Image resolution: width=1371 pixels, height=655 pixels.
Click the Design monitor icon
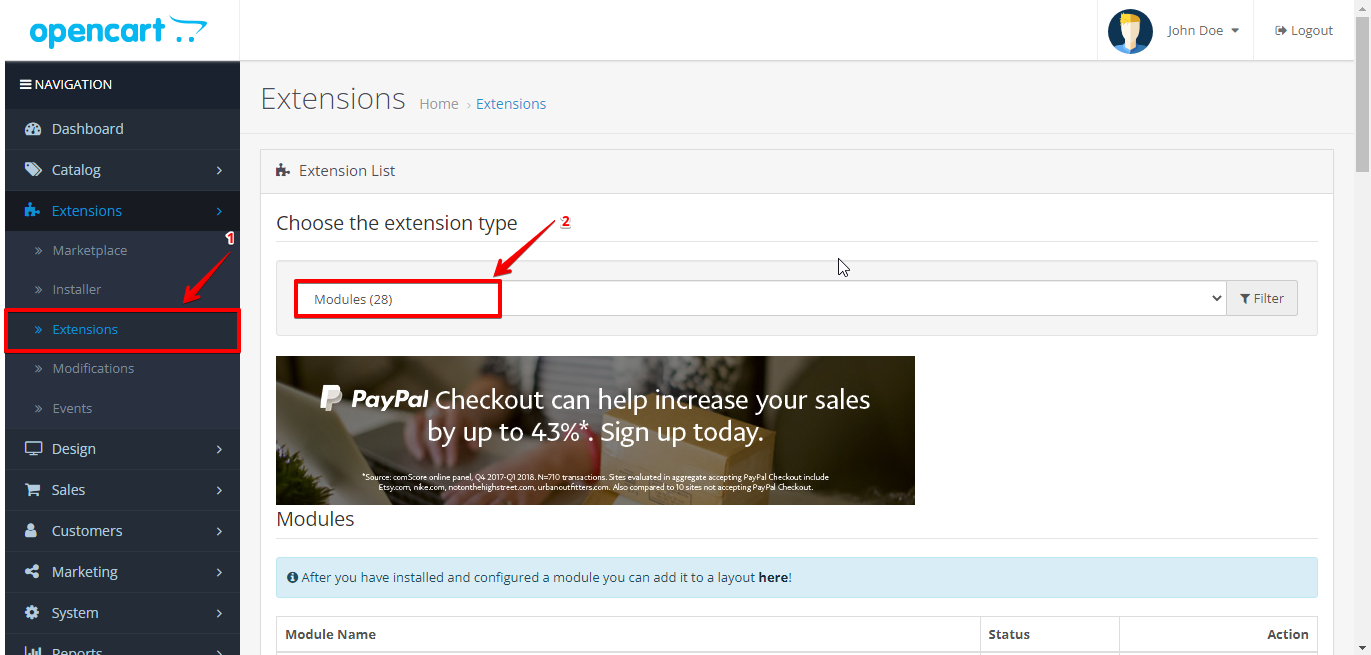click(x=33, y=449)
